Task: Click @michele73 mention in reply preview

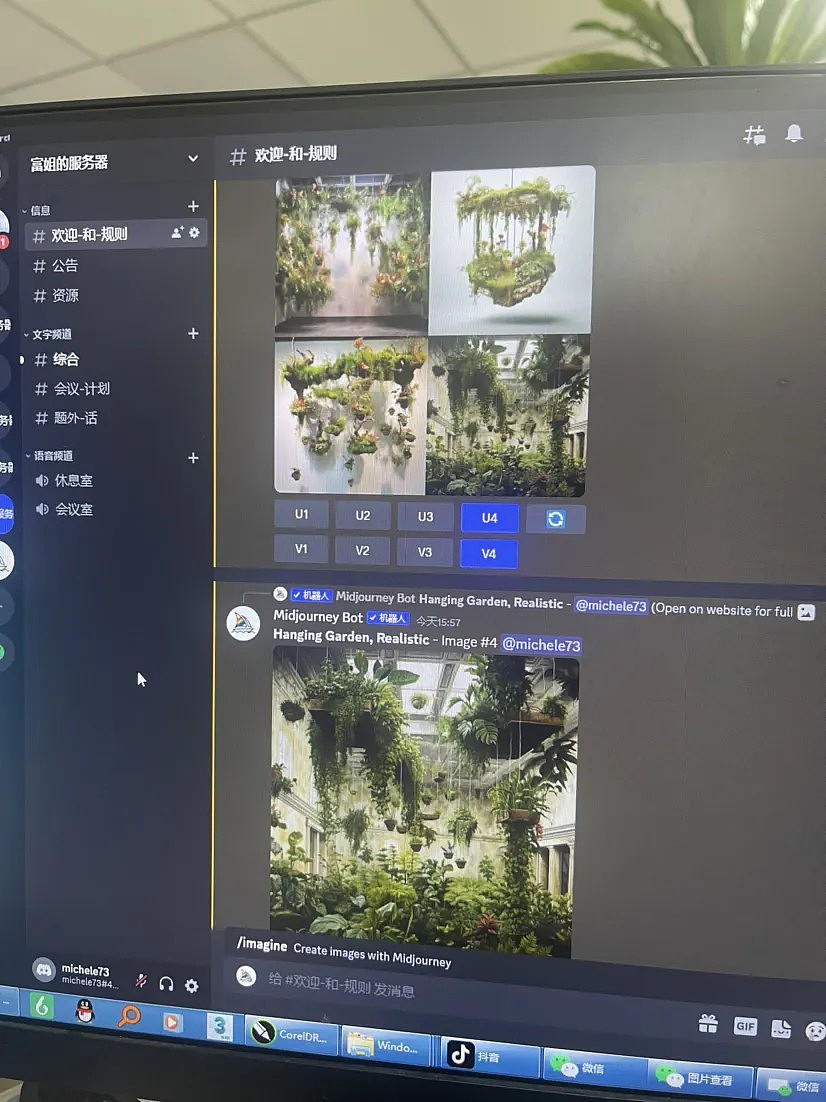Action: pos(610,606)
